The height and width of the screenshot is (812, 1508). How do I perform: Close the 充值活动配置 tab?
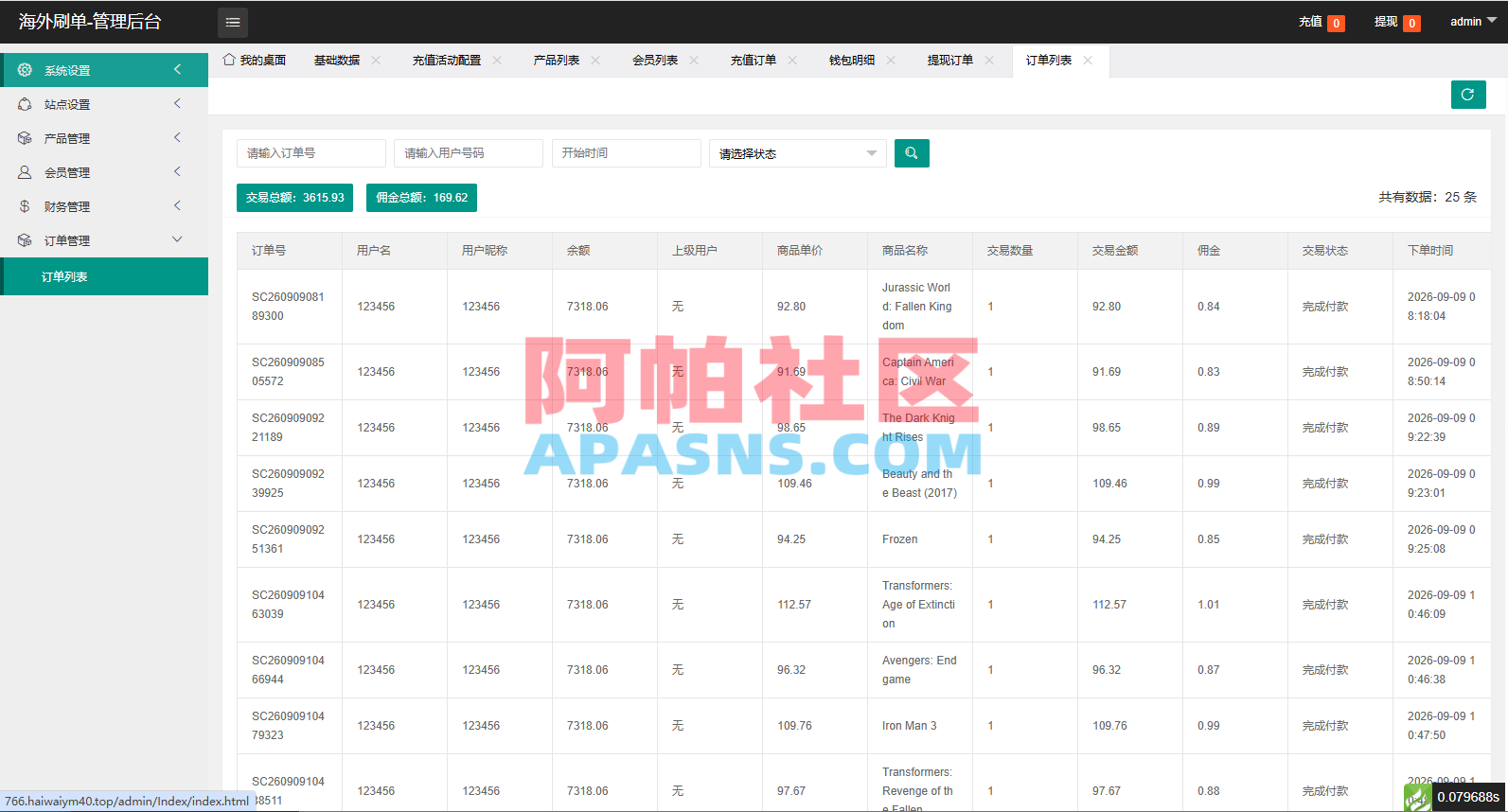pyautogui.click(x=497, y=60)
